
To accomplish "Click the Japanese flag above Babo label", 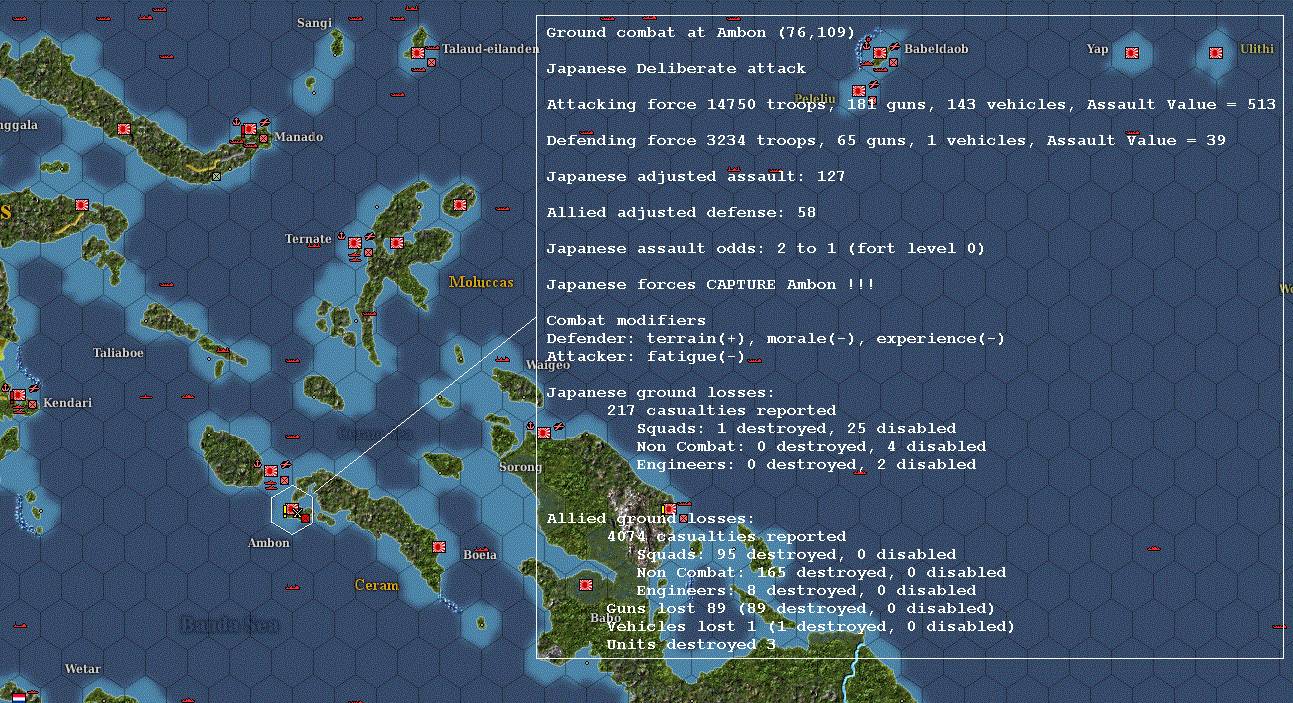I will (586, 586).
